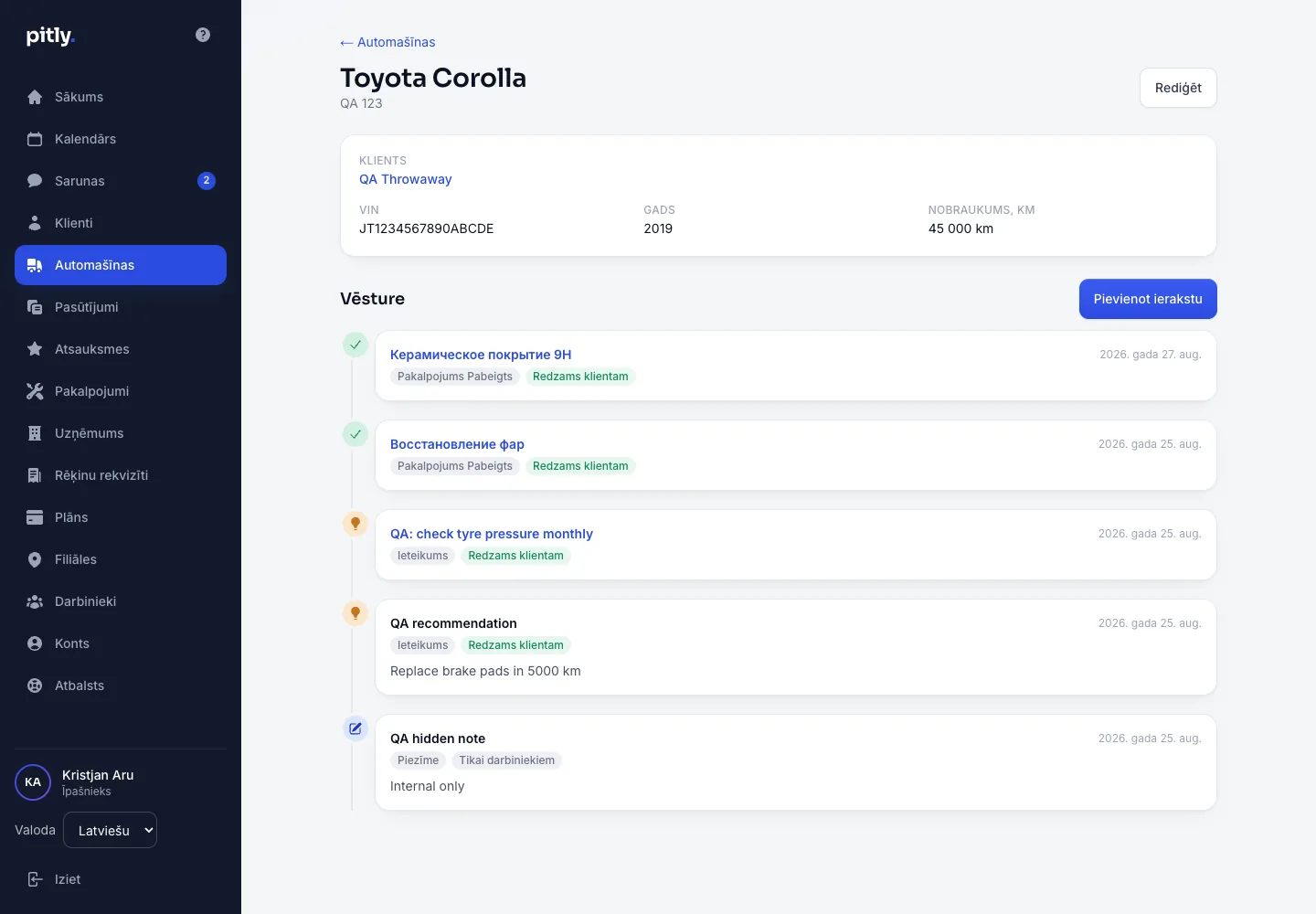Click the 45 000 km mileage value

[x=960, y=228]
